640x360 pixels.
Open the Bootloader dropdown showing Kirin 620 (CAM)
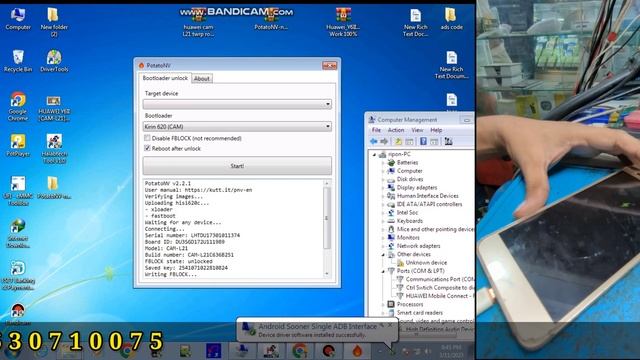tap(237, 127)
